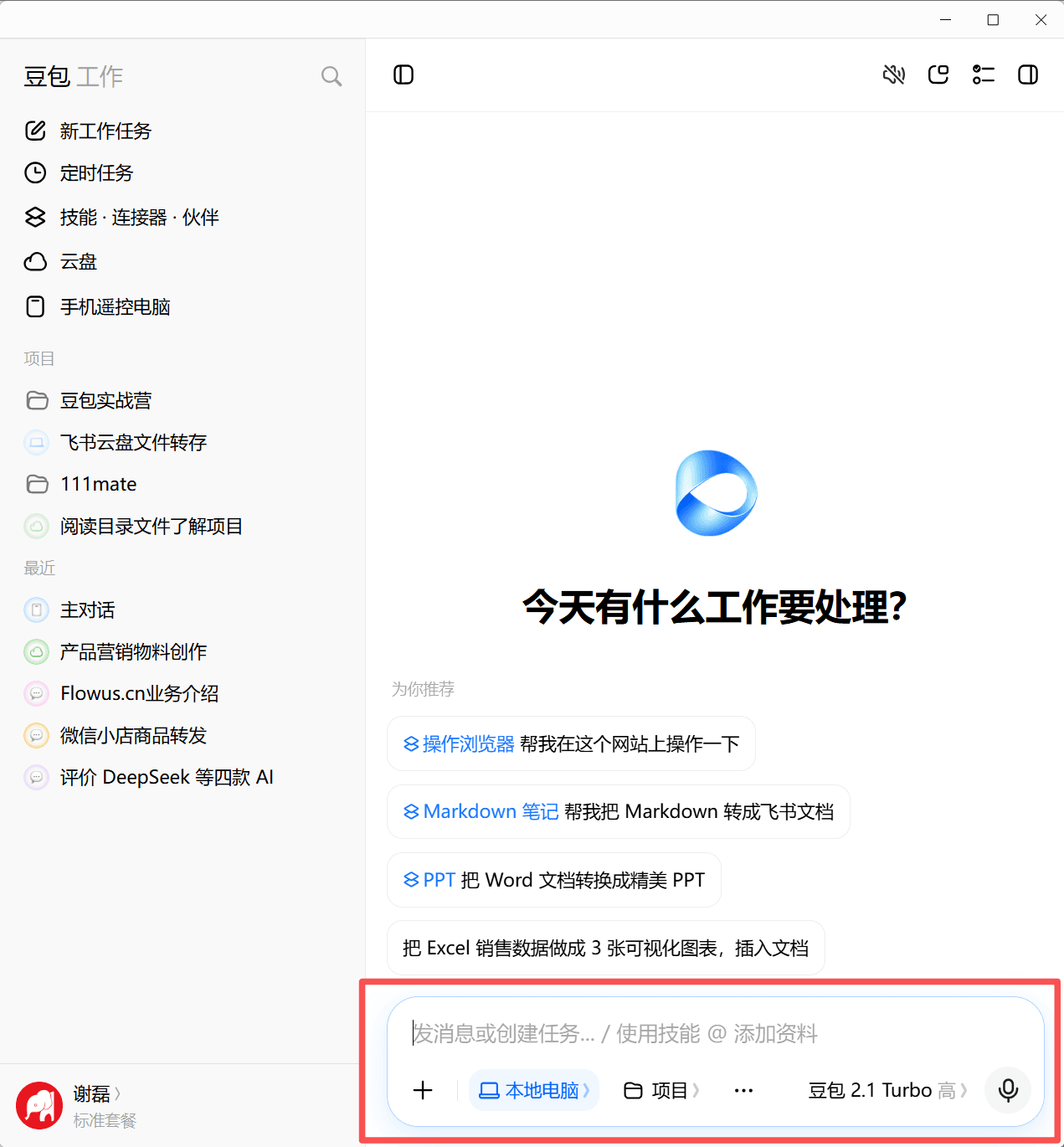Click laptop icon beside 飞书云盘文件转存
Image resolution: width=1064 pixels, height=1147 pixels.
tap(36, 442)
